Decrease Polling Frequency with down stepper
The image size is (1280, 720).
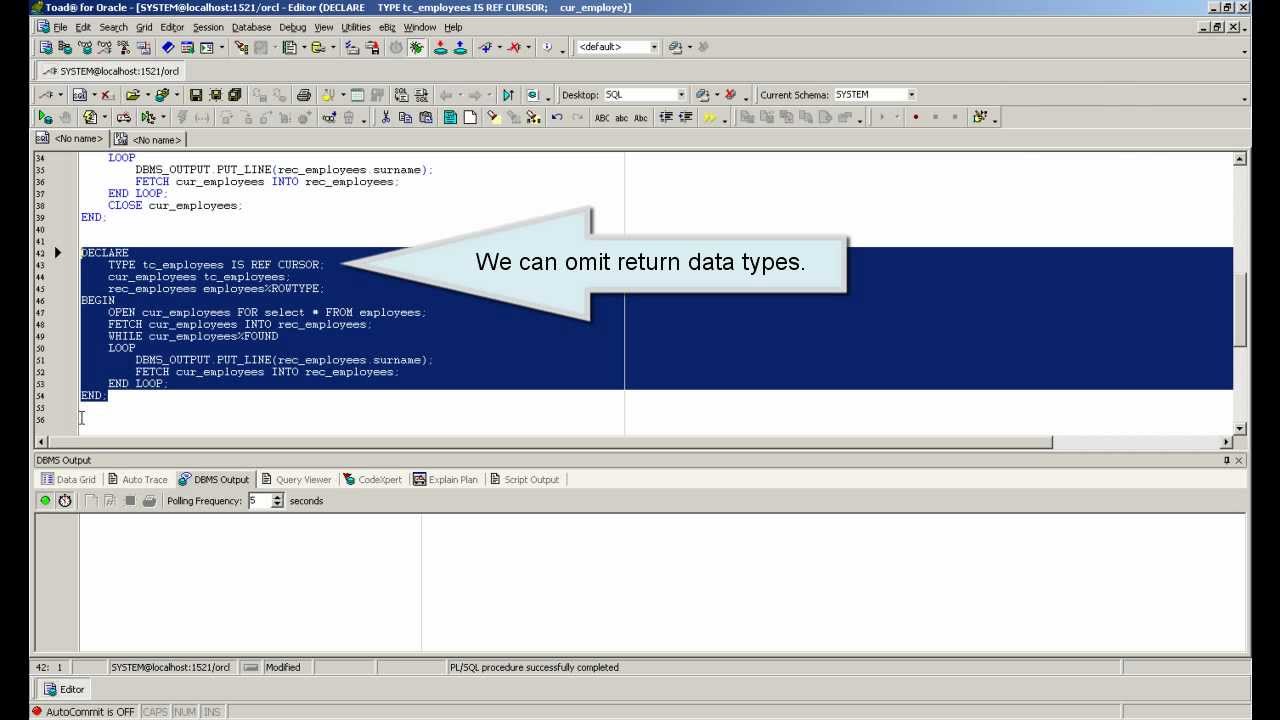pos(277,505)
